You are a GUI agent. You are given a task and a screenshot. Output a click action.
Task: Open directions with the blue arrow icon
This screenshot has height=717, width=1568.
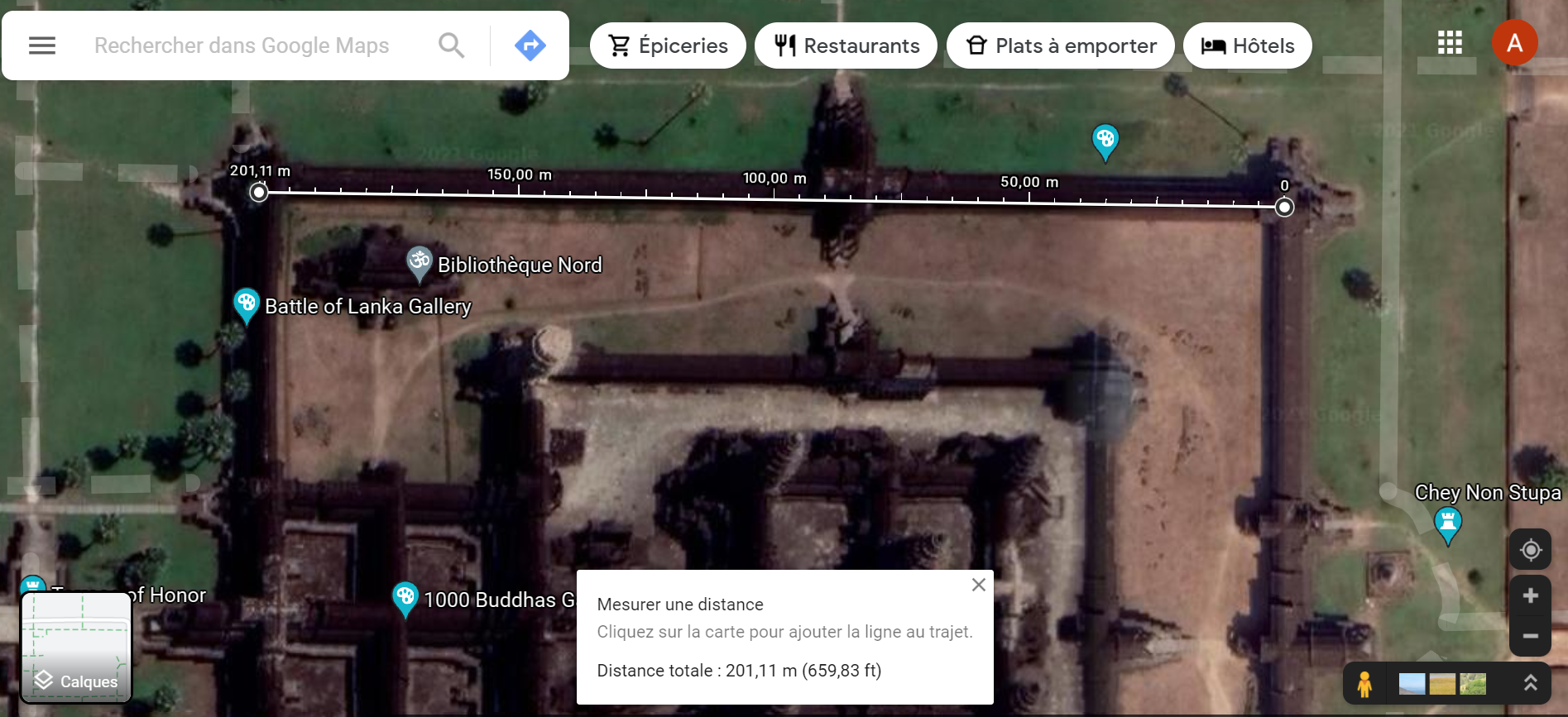530,45
